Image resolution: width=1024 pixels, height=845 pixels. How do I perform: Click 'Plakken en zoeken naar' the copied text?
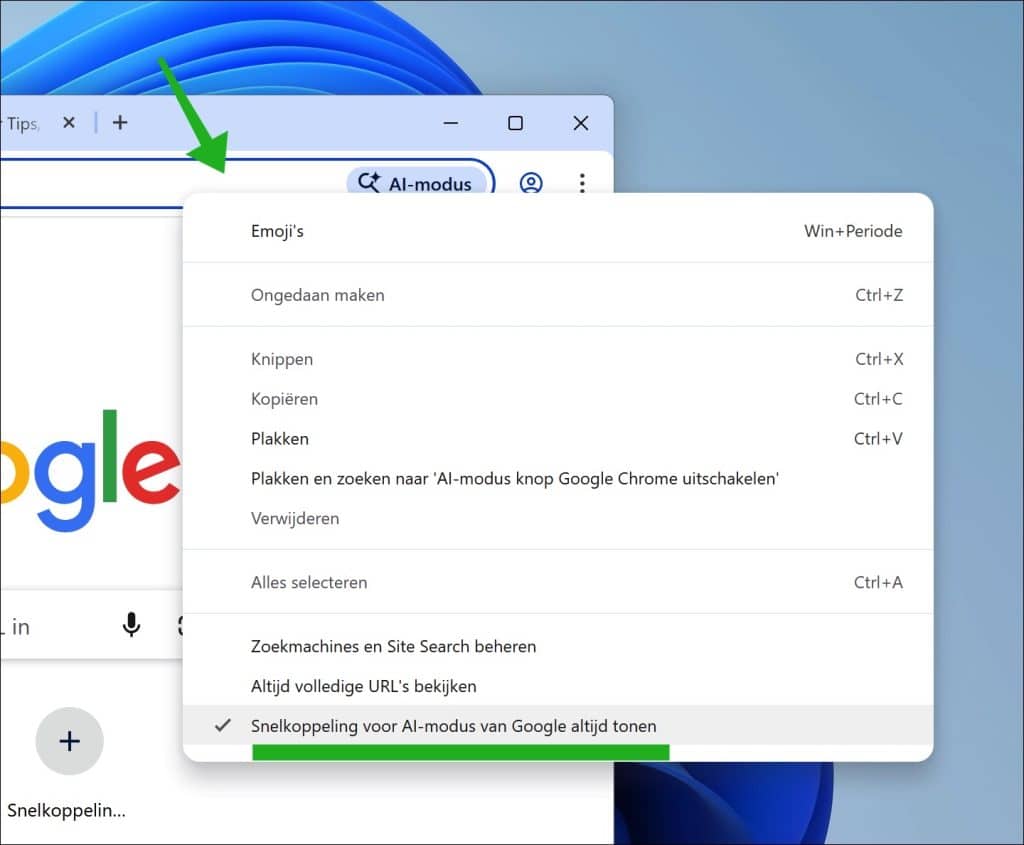515,478
